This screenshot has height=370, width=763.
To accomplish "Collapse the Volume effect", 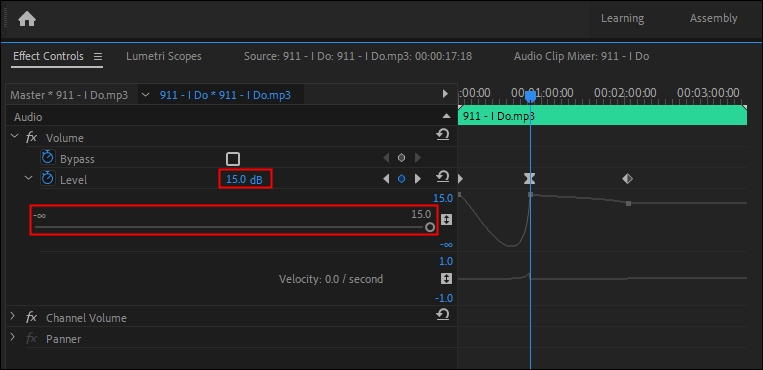I will [14, 137].
